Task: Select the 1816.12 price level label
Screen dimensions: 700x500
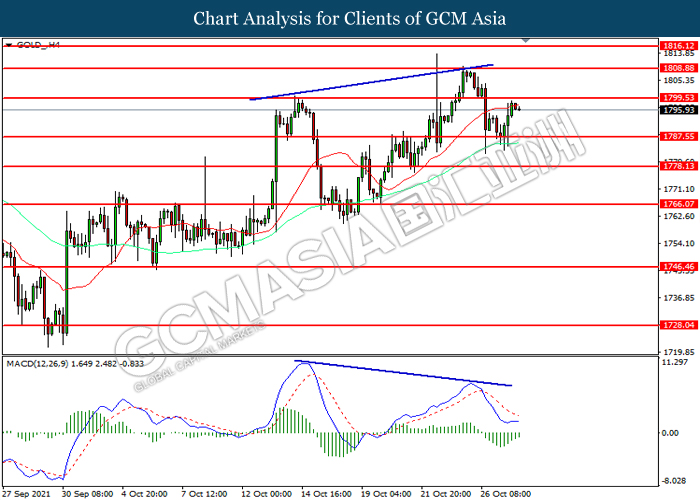Action: [679, 46]
